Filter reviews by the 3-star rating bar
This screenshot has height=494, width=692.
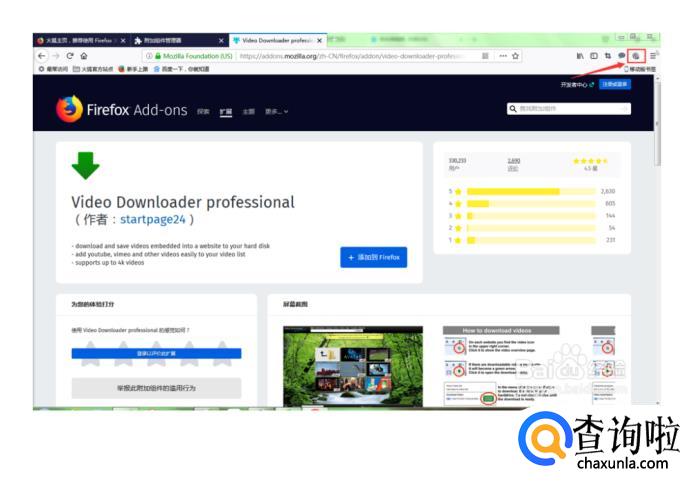pos(531,216)
